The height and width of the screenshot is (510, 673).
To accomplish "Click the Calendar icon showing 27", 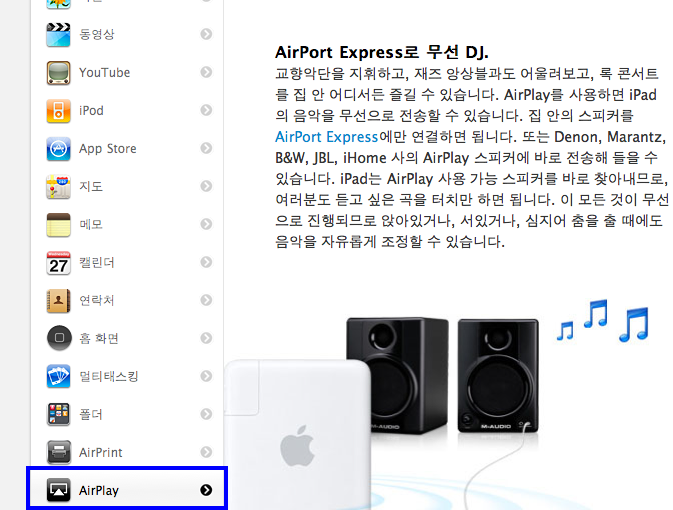I will (x=58, y=262).
